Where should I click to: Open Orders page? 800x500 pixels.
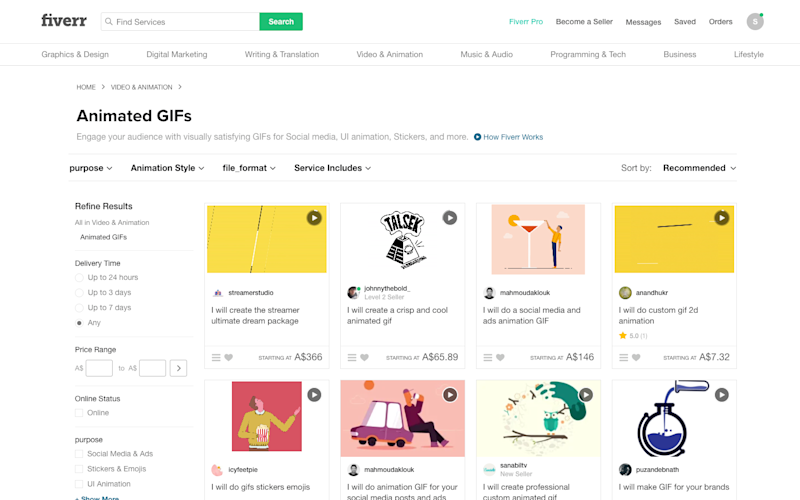pyautogui.click(x=720, y=21)
